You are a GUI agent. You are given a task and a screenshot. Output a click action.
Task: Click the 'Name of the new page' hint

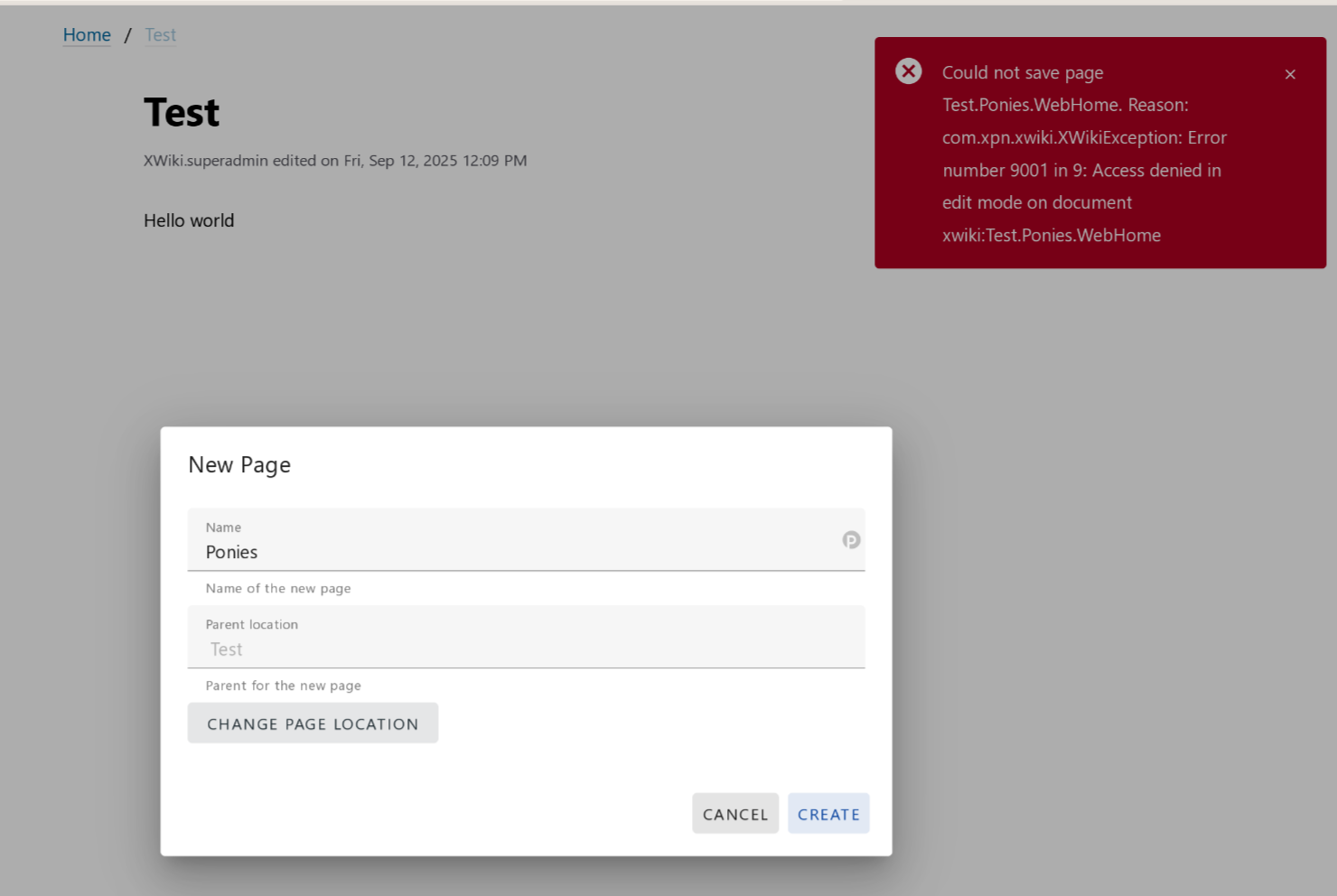278,589
